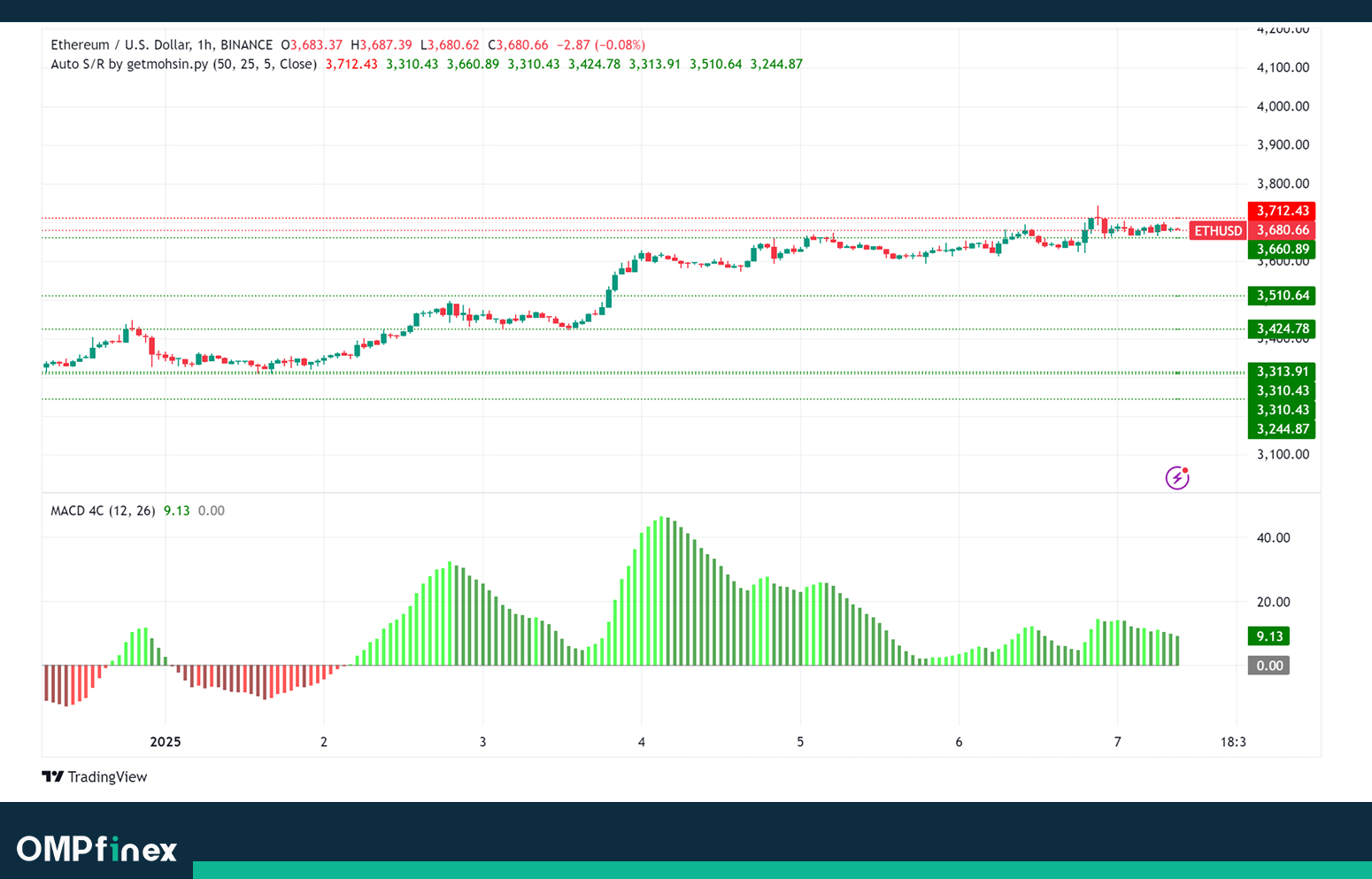Select the gray 0.00 MACD axis label

click(1269, 666)
